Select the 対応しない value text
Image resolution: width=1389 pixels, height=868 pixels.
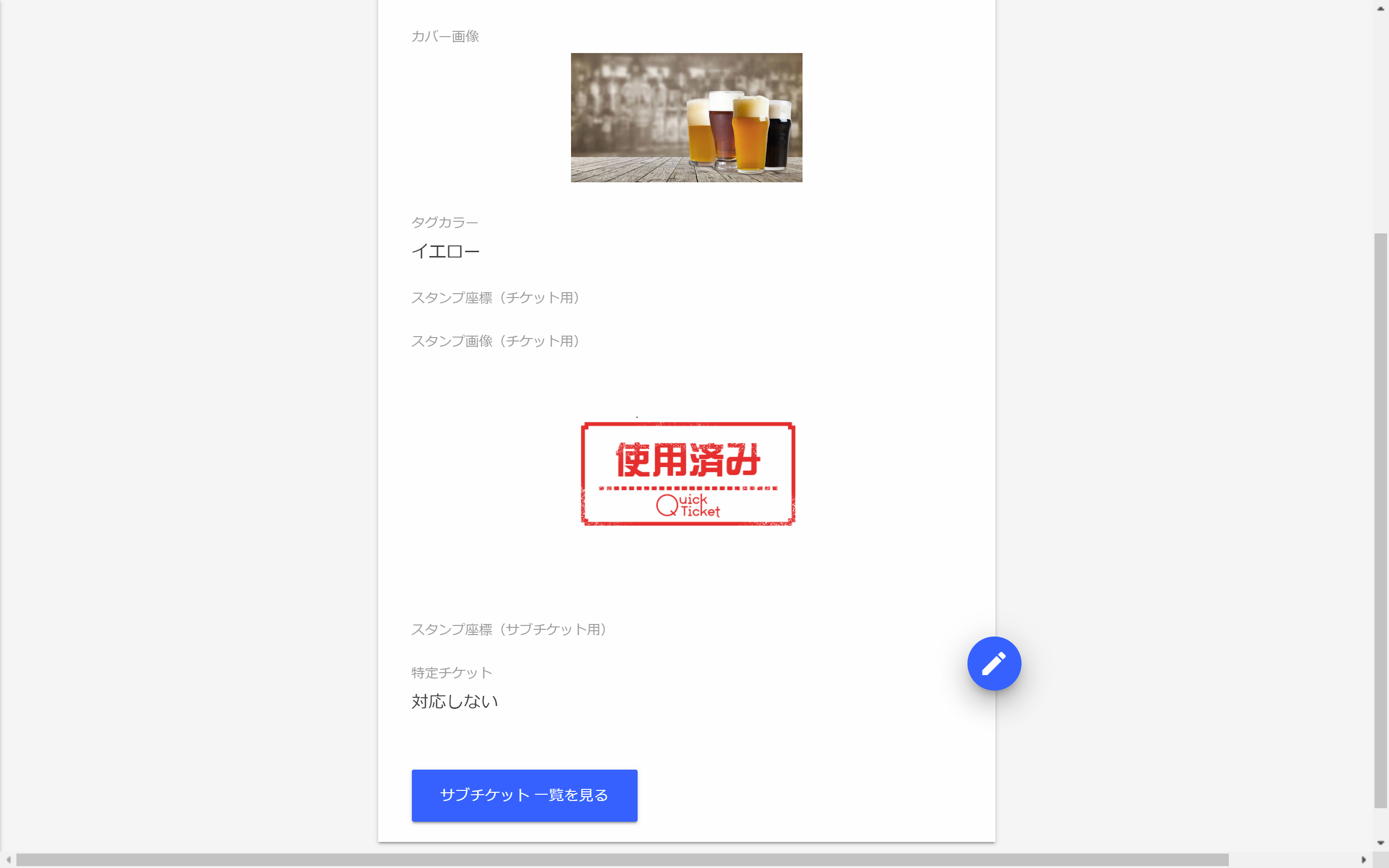click(x=455, y=702)
